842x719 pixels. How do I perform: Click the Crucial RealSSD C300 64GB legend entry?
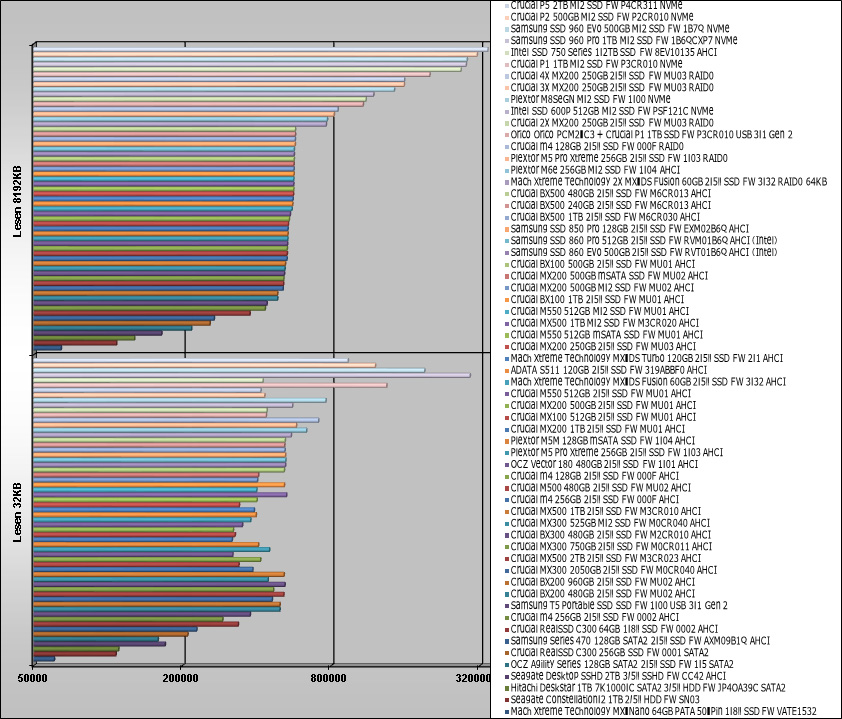(x=614, y=629)
